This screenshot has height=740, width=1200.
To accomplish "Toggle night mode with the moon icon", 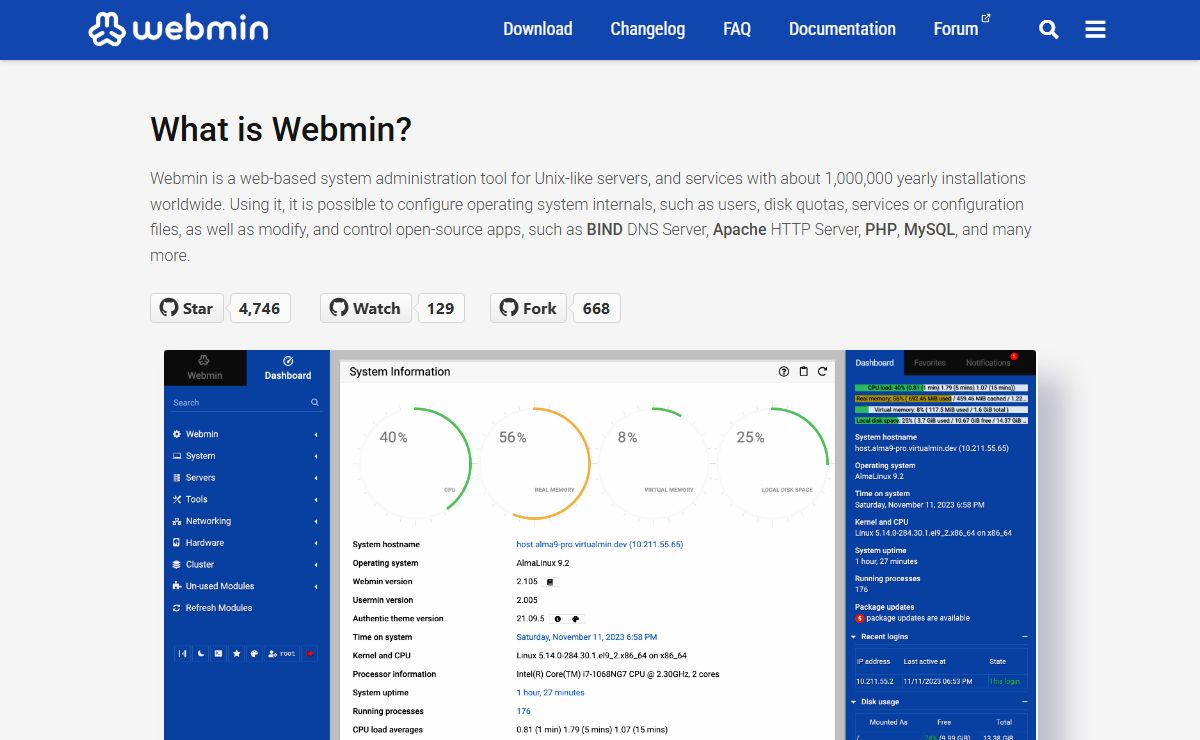I will tap(200, 653).
